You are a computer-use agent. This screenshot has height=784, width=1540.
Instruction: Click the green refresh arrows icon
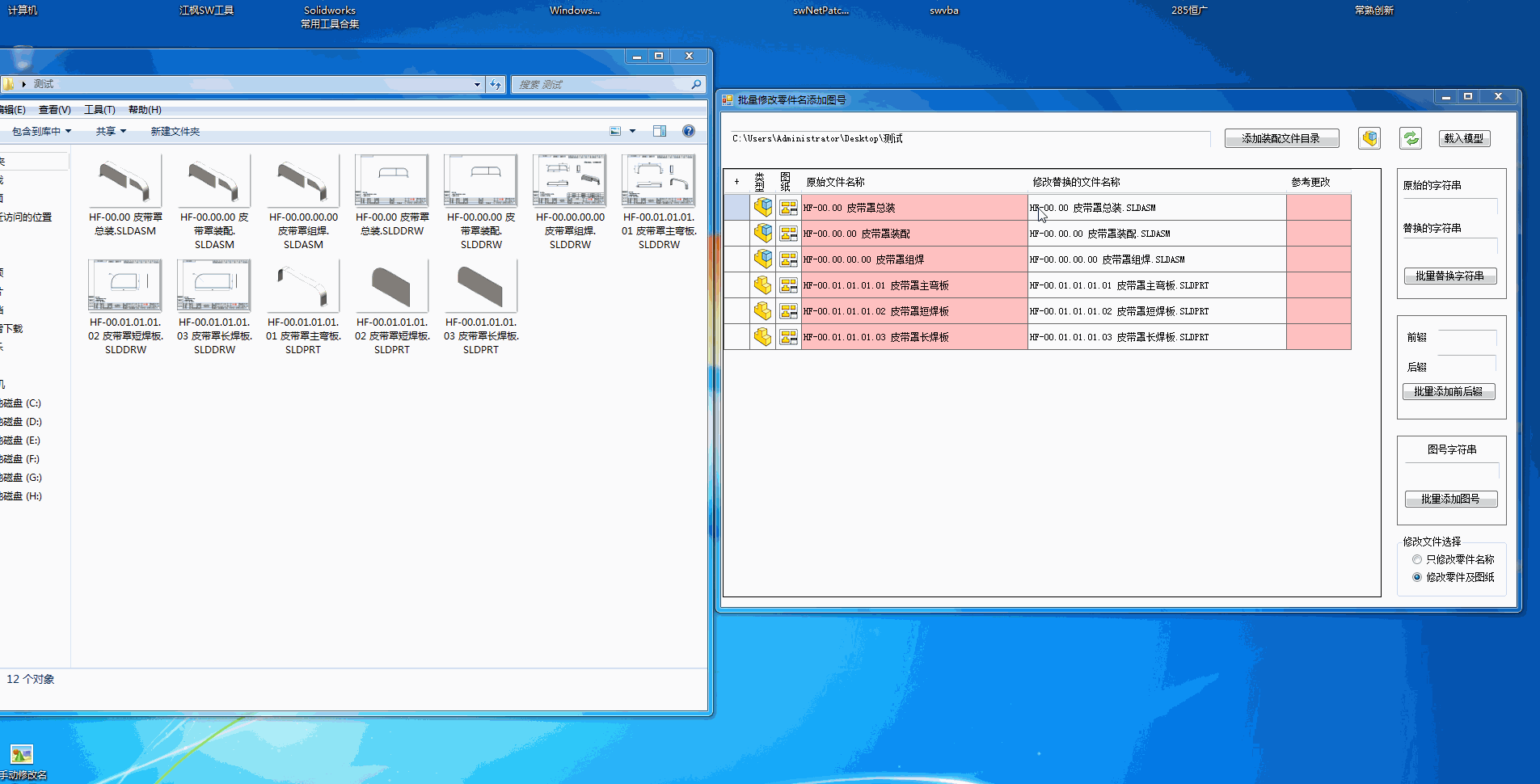1411,138
